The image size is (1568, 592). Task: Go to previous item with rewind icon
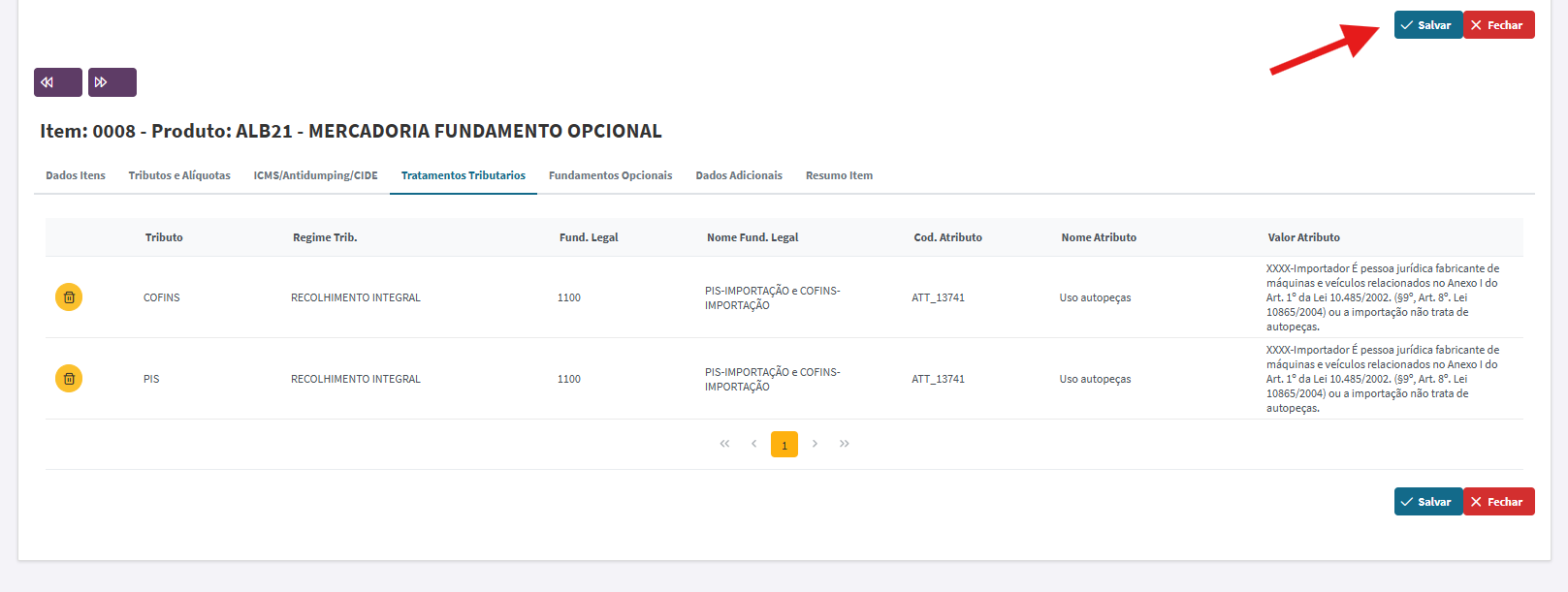click(58, 82)
